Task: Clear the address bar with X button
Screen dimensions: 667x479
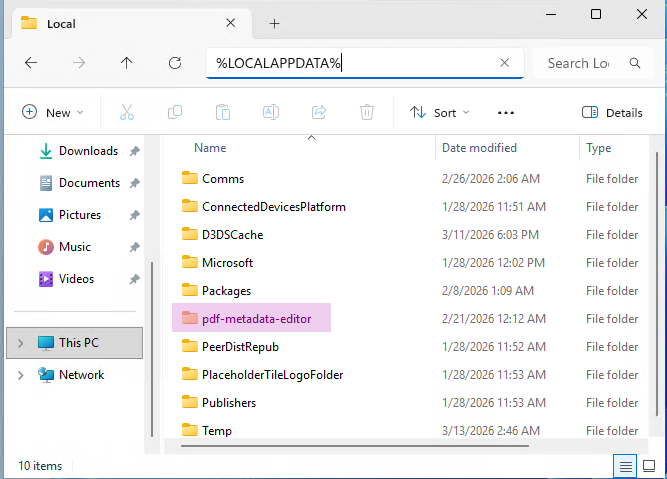Action: [x=505, y=63]
